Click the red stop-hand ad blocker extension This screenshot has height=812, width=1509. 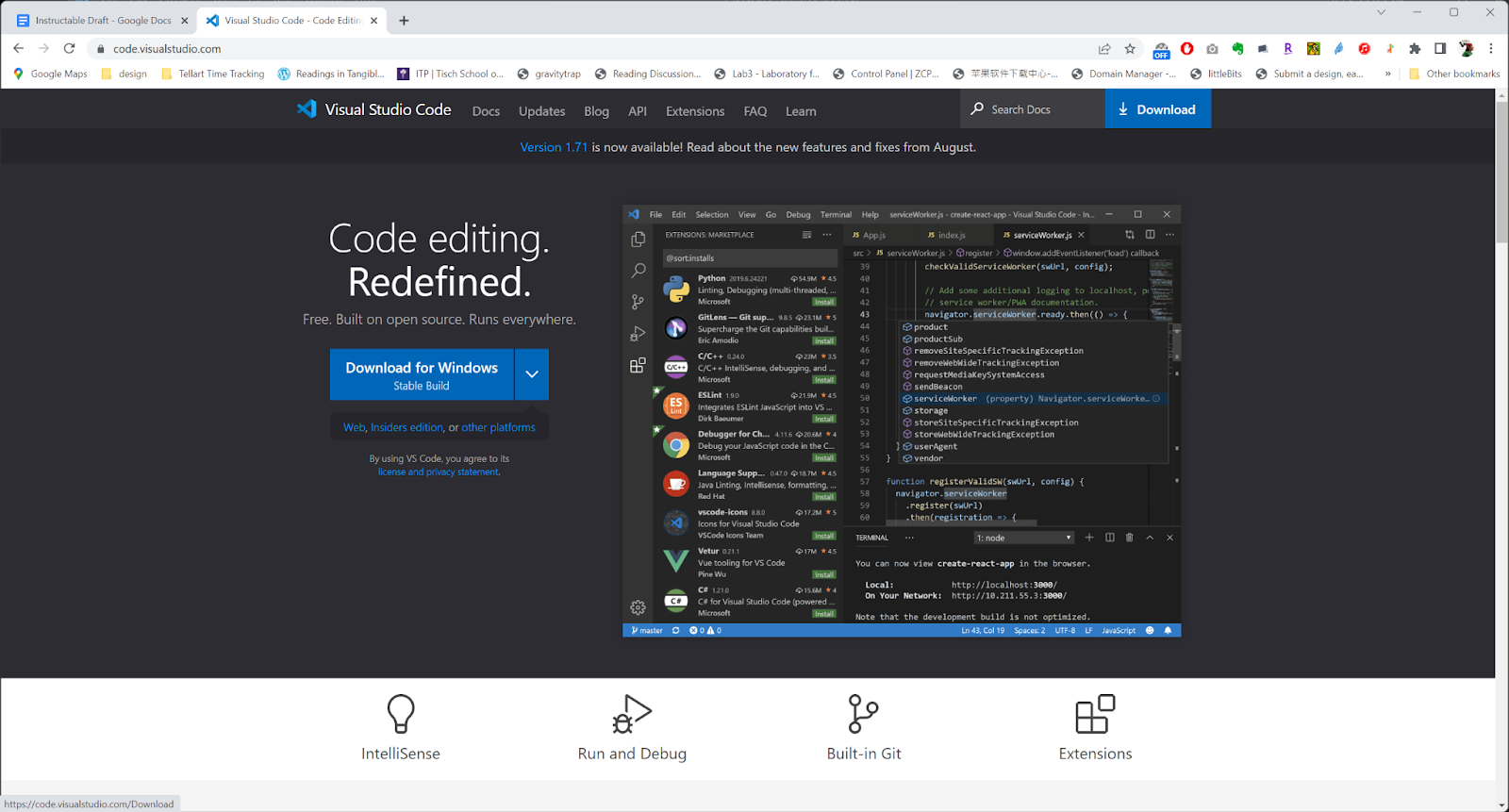coord(1187,49)
